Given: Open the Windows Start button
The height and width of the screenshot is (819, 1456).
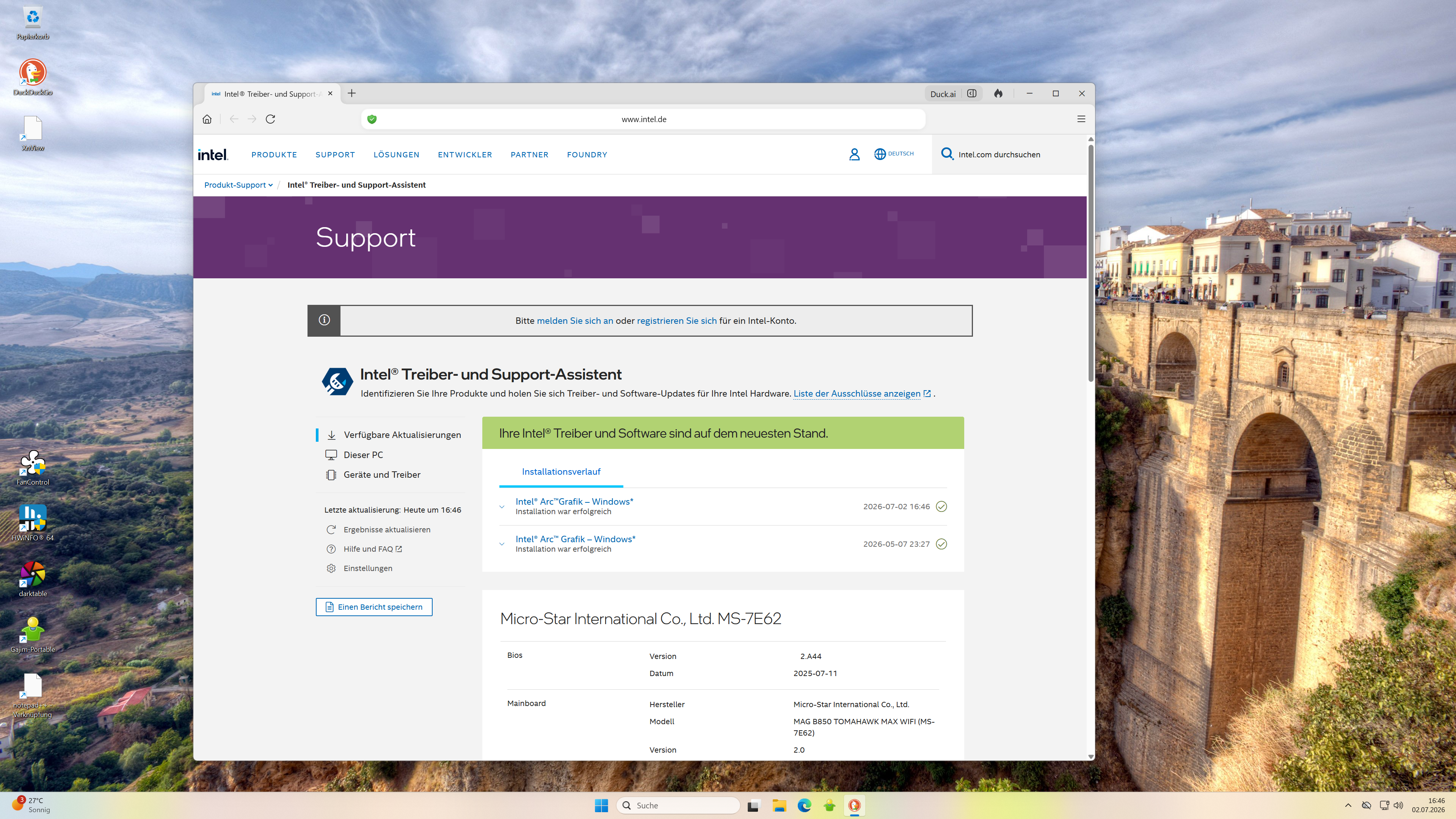Looking at the screenshot, I should point(601,805).
